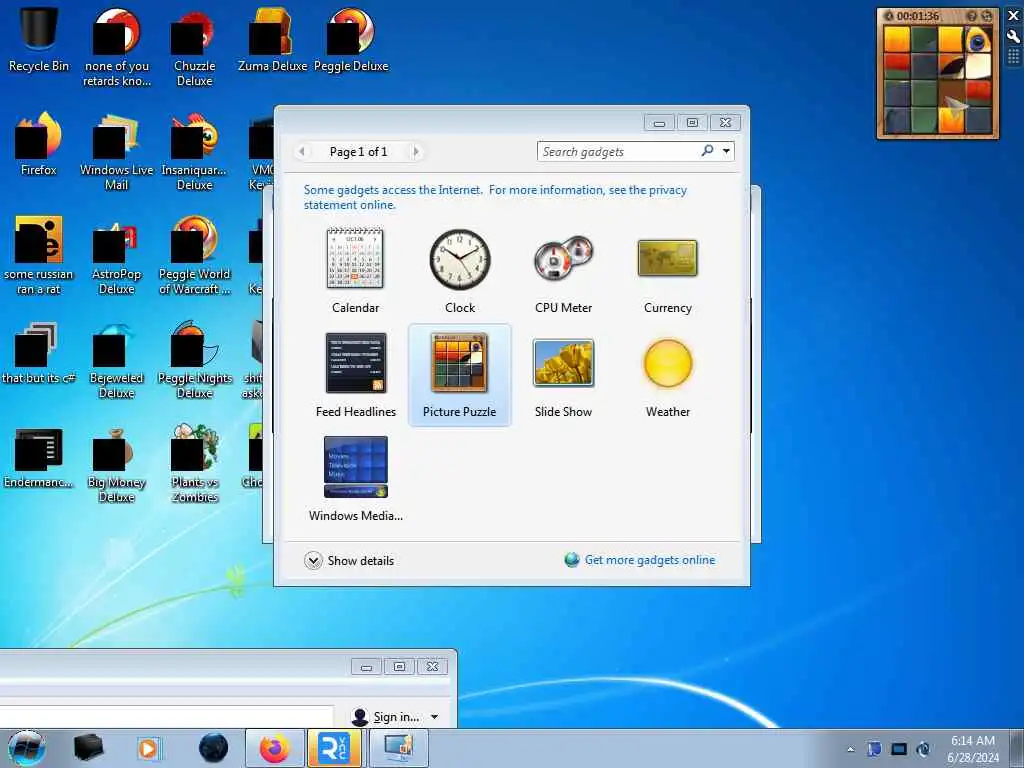The width and height of the screenshot is (1024, 768).
Task: Slide the toucan eye puzzle tile
Action: (x=979, y=40)
